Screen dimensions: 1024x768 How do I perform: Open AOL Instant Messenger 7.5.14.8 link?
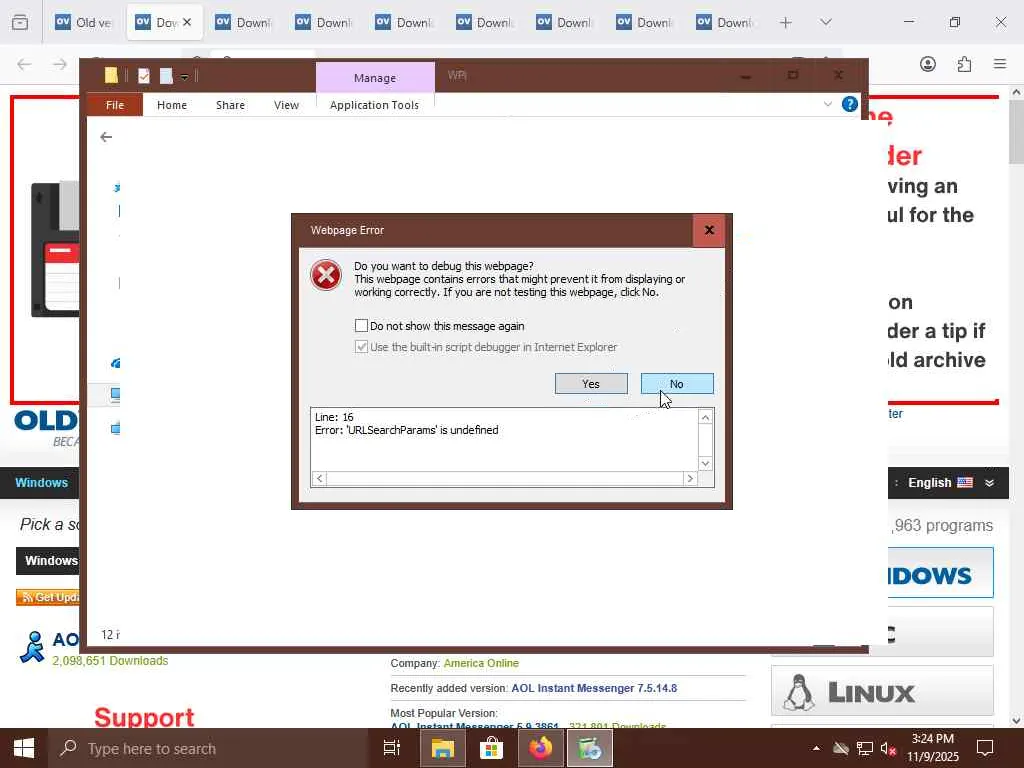[594, 688]
